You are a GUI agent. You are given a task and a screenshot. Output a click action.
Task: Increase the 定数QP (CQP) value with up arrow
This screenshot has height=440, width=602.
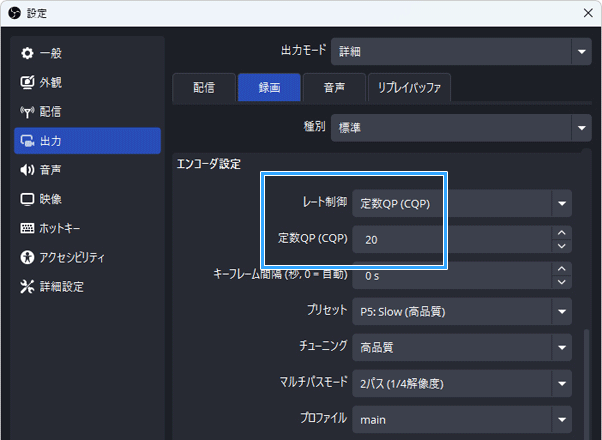(562, 233)
